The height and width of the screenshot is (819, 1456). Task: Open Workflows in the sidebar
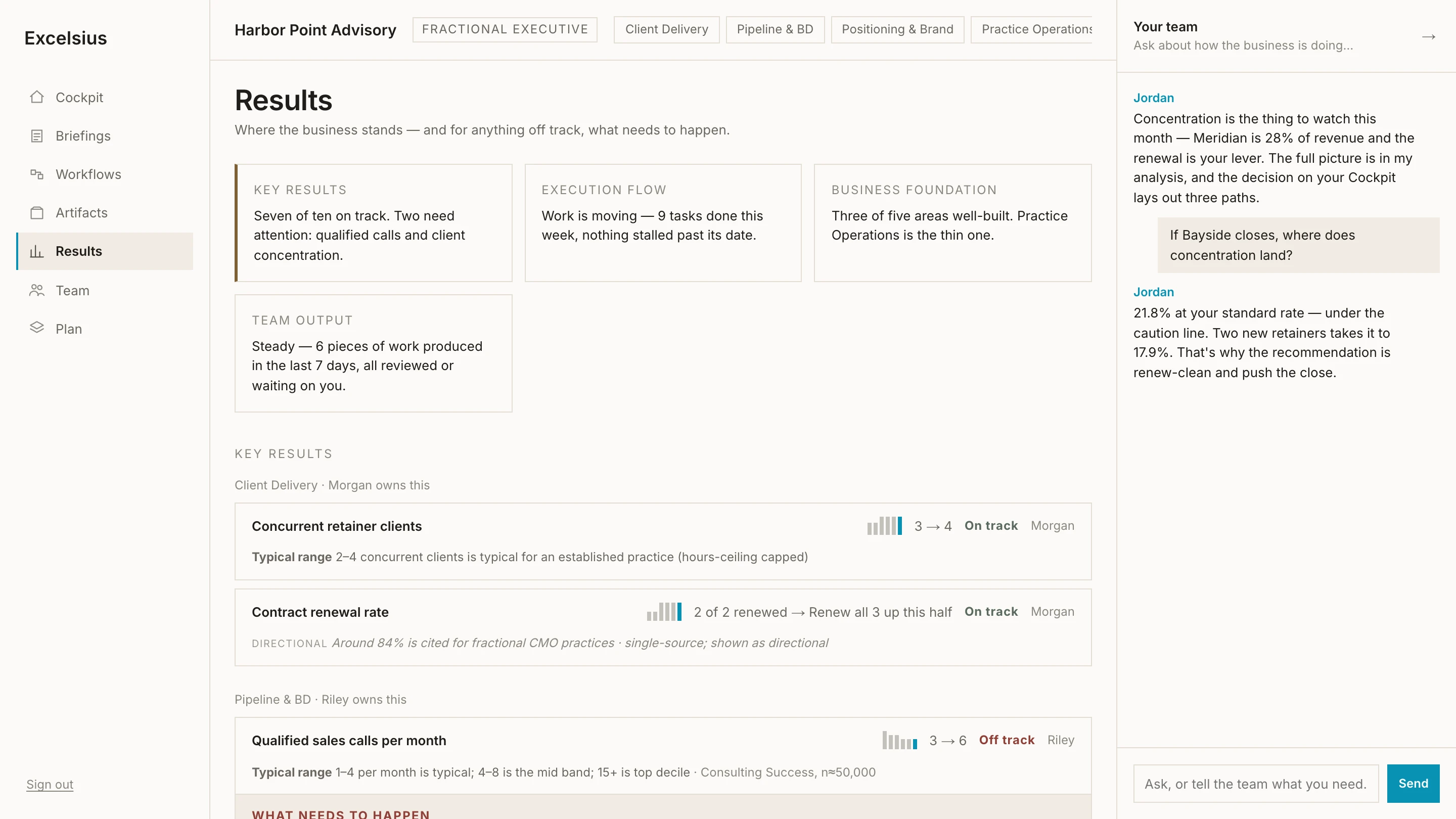pos(105,174)
